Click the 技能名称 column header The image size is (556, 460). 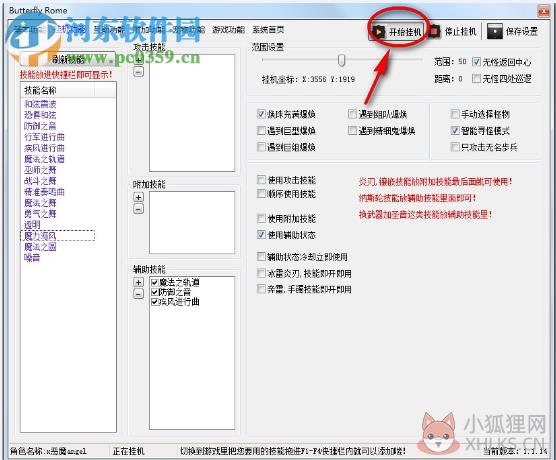pos(58,90)
